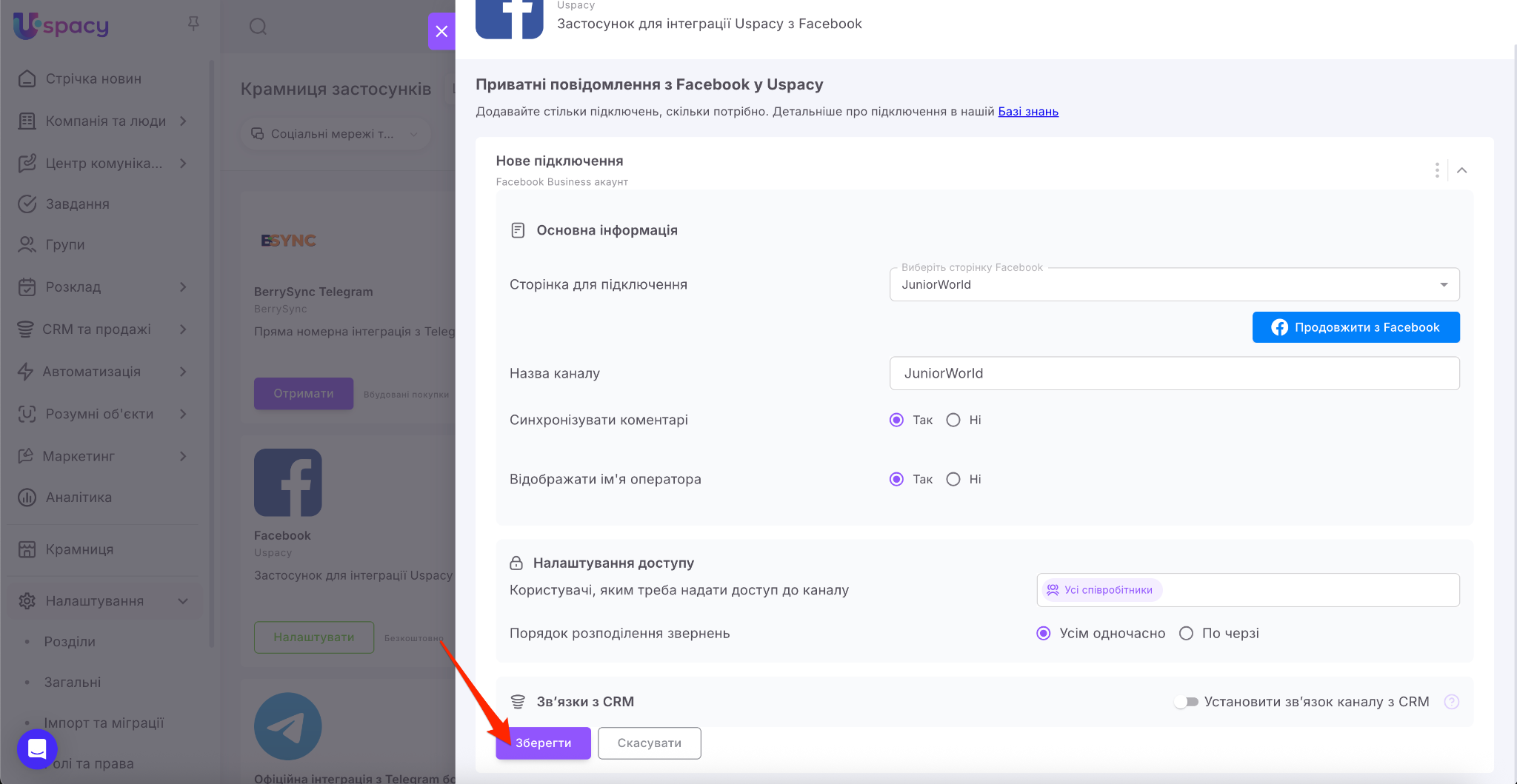The image size is (1517, 784).
Task: Click the search magnifier icon
Action: [x=258, y=27]
